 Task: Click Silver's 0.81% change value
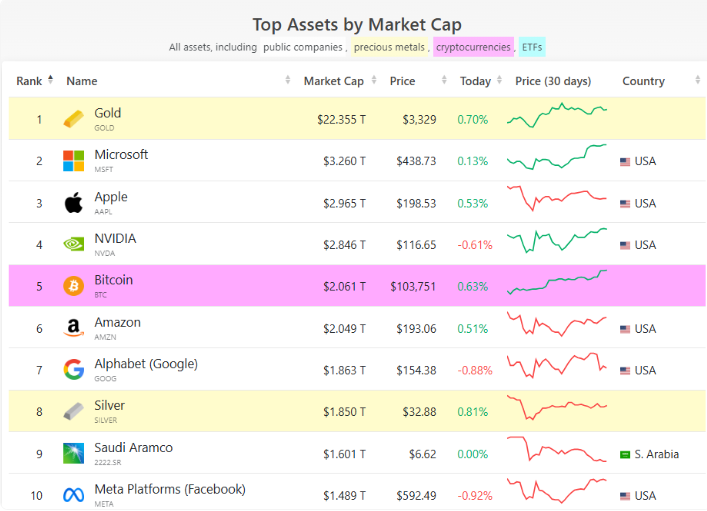pos(473,412)
